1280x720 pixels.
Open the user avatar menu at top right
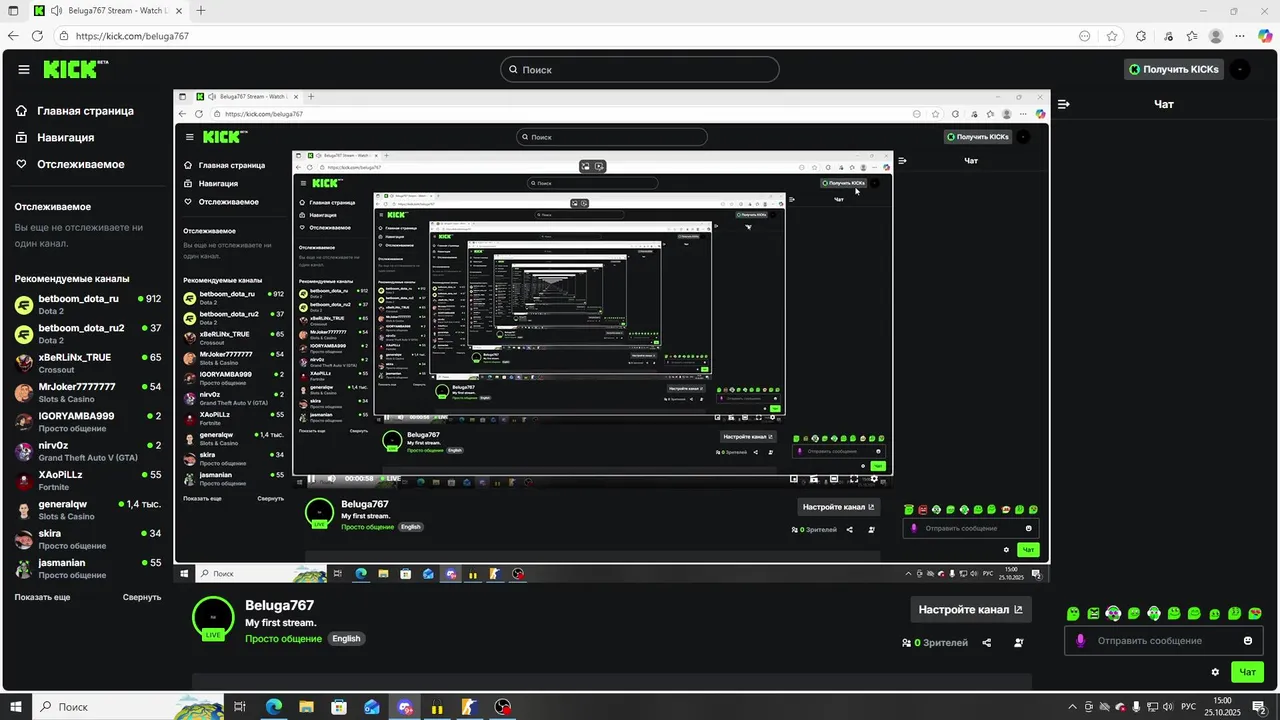[x=1240, y=69]
